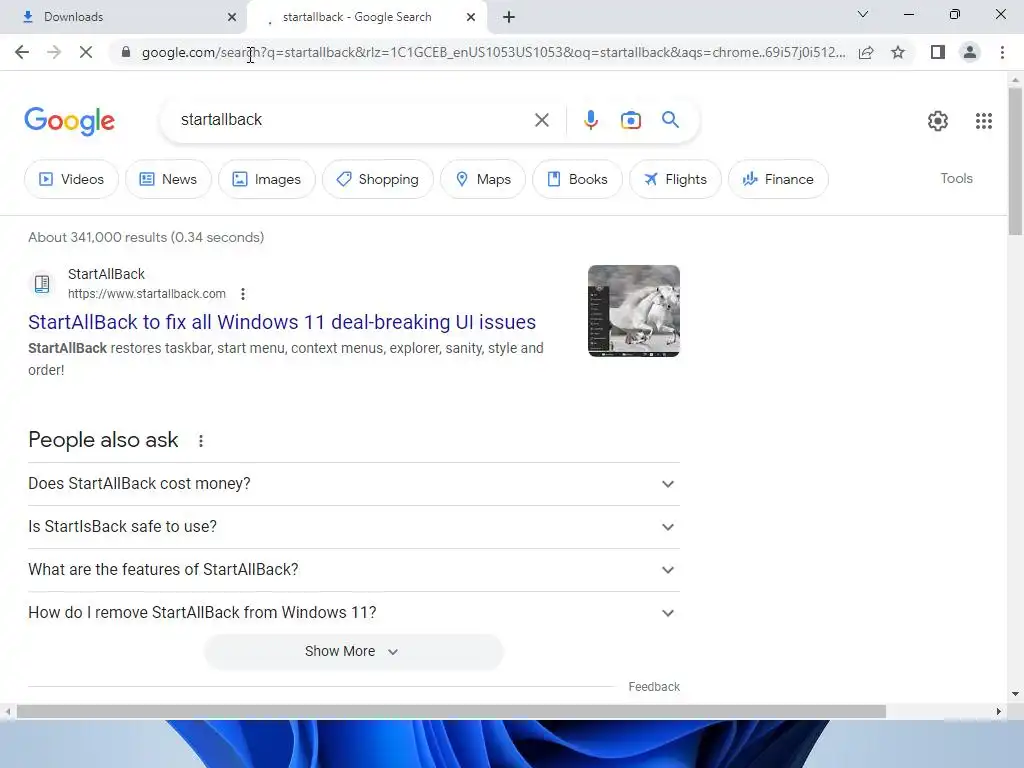
Task: Stop loading the page
Action: tap(86, 52)
